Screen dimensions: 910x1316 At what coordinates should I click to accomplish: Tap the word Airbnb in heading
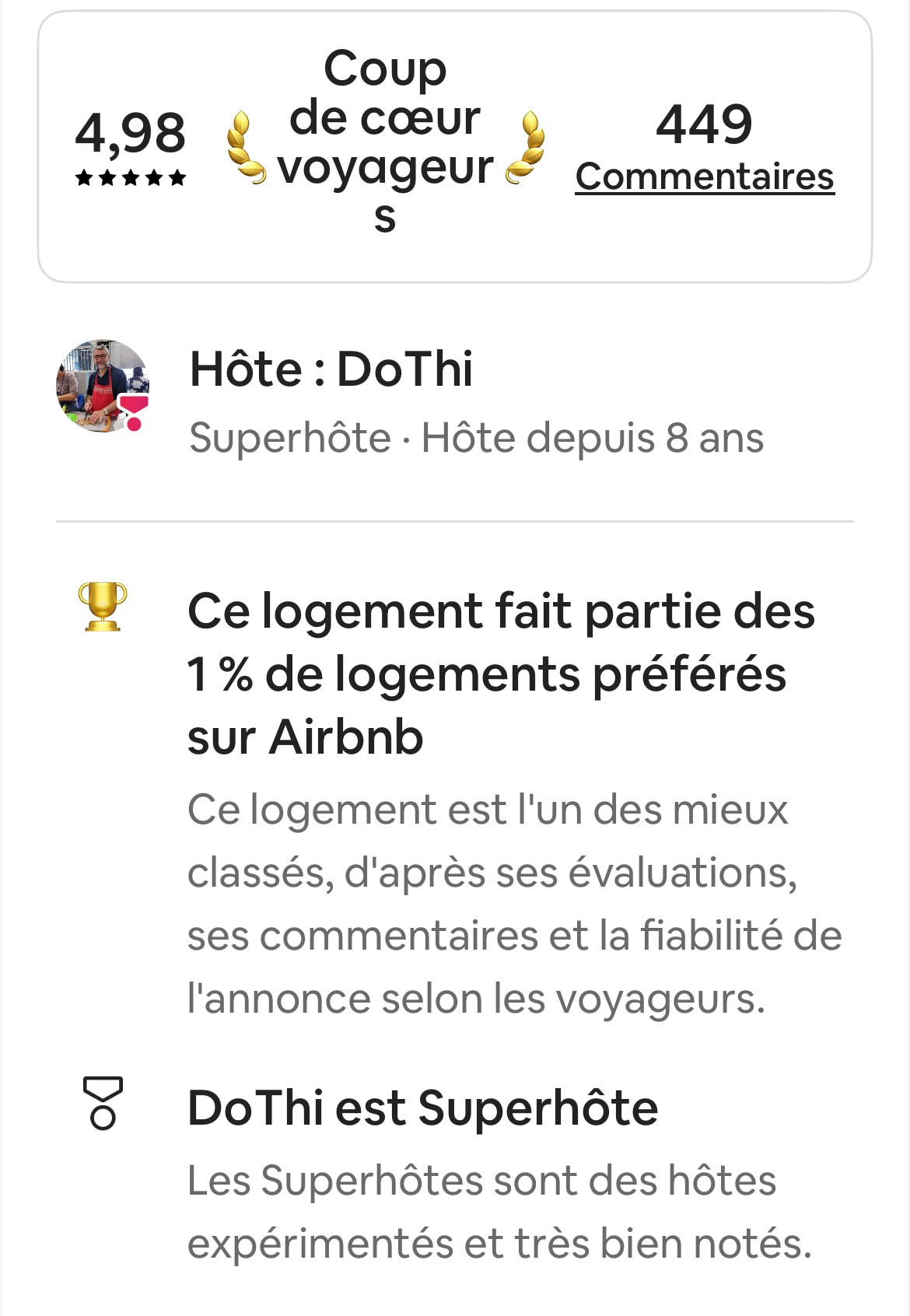[346, 737]
